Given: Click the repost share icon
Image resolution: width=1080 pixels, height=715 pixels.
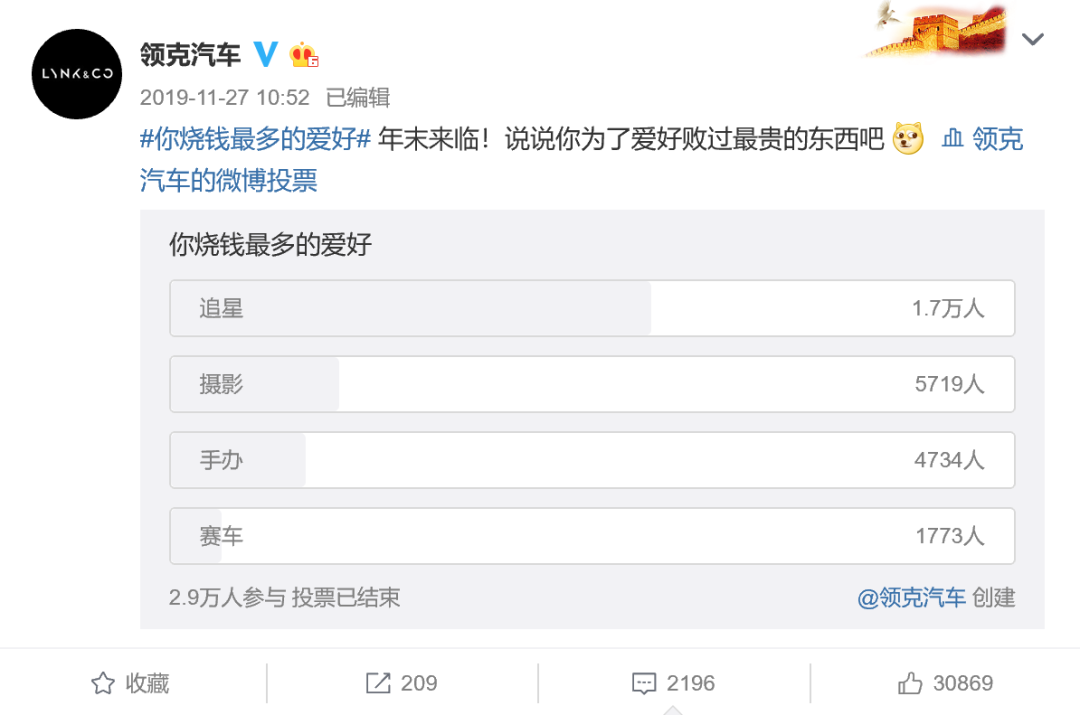Looking at the screenshot, I should pyautogui.click(x=378, y=683).
